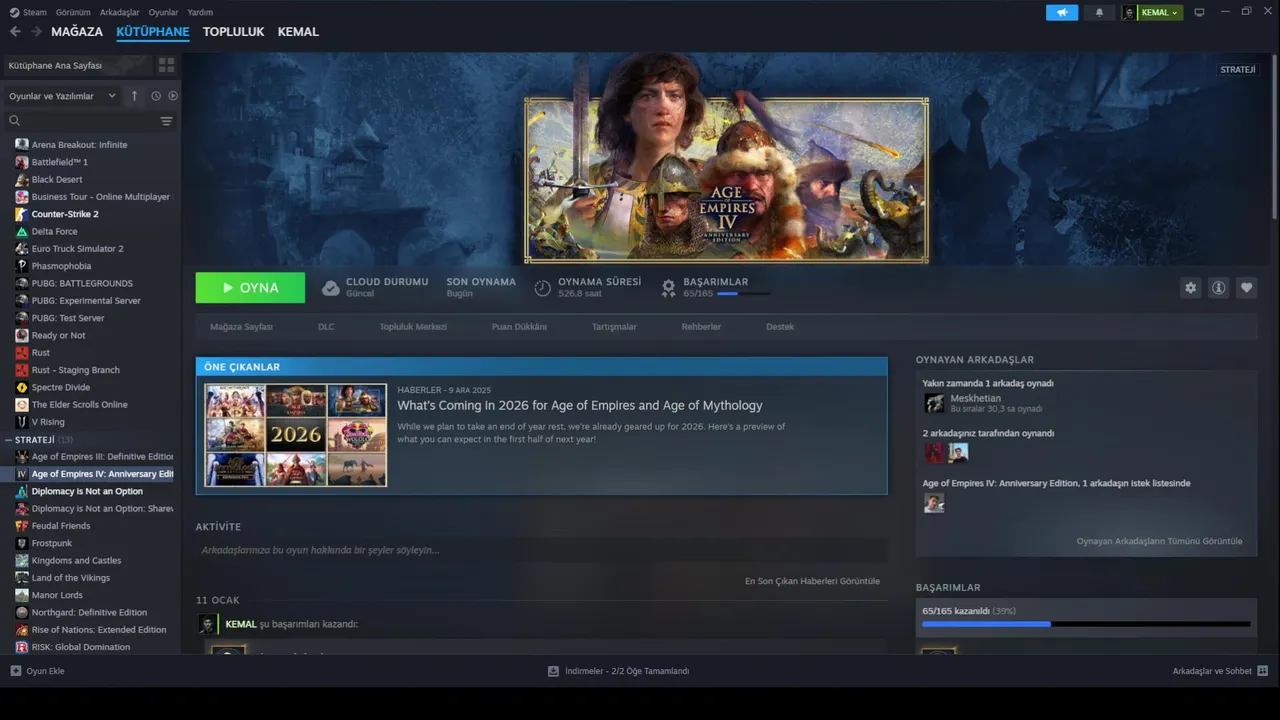Viewport: 1280px width, 720px height.
Task: Open the Oyunlar menu
Action: [x=163, y=12]
